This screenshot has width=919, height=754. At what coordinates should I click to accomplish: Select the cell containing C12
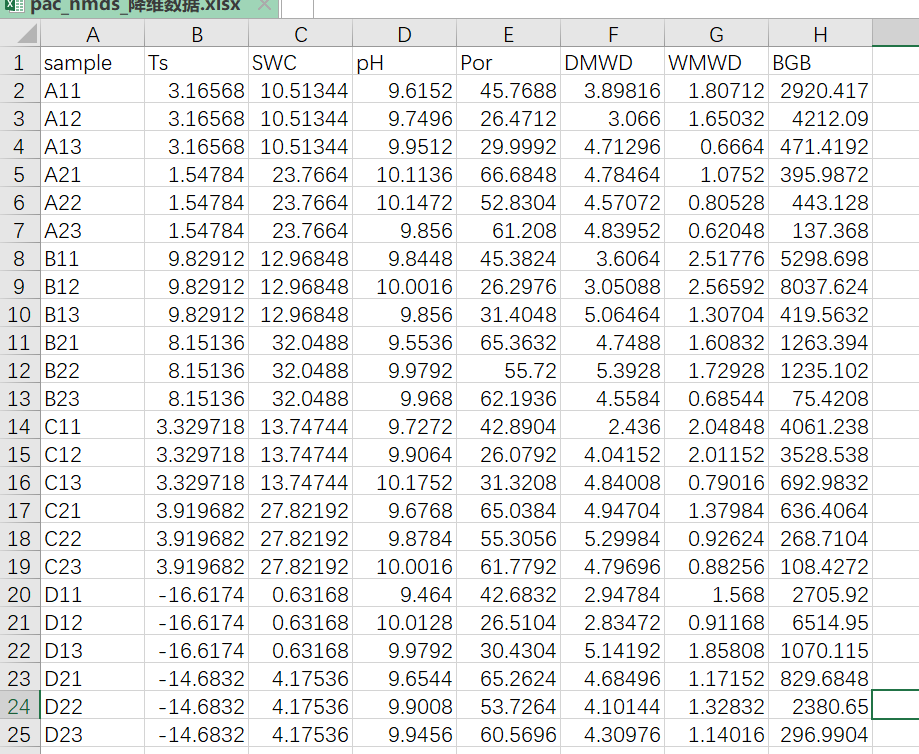coord(93,454)
